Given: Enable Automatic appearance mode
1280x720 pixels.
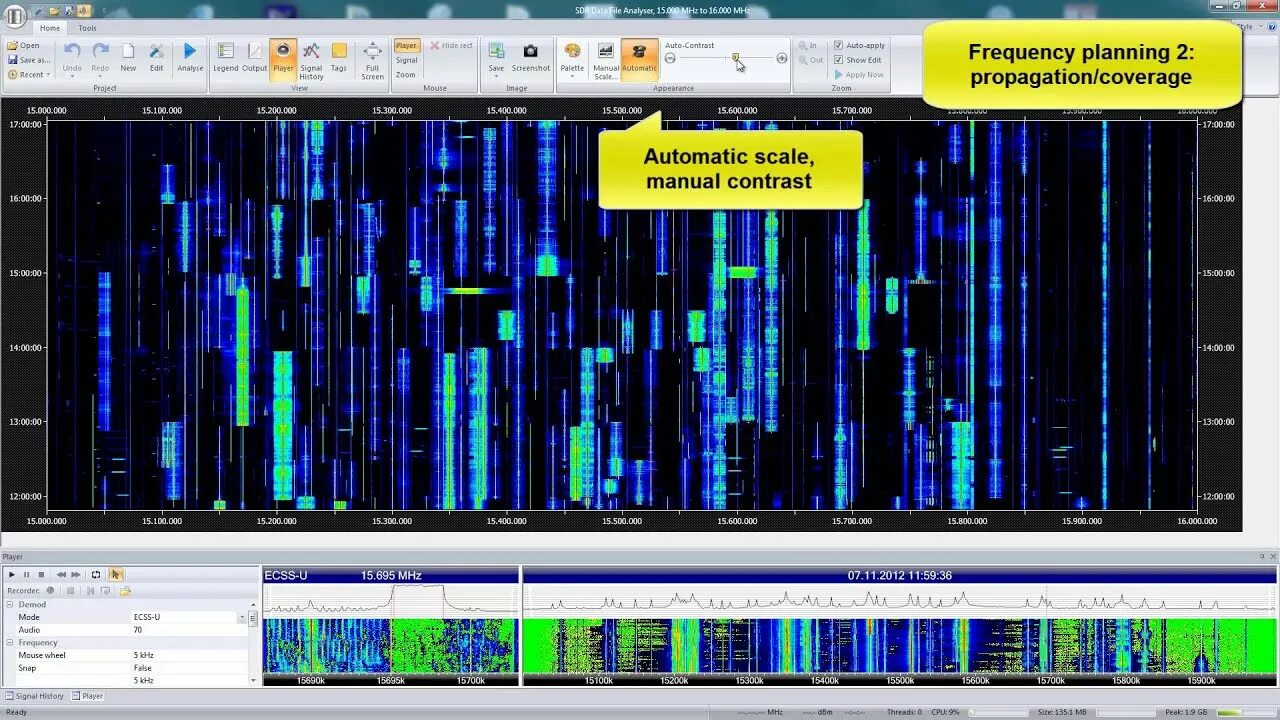Looking at the screenshot, I should (x=638, y=60).
